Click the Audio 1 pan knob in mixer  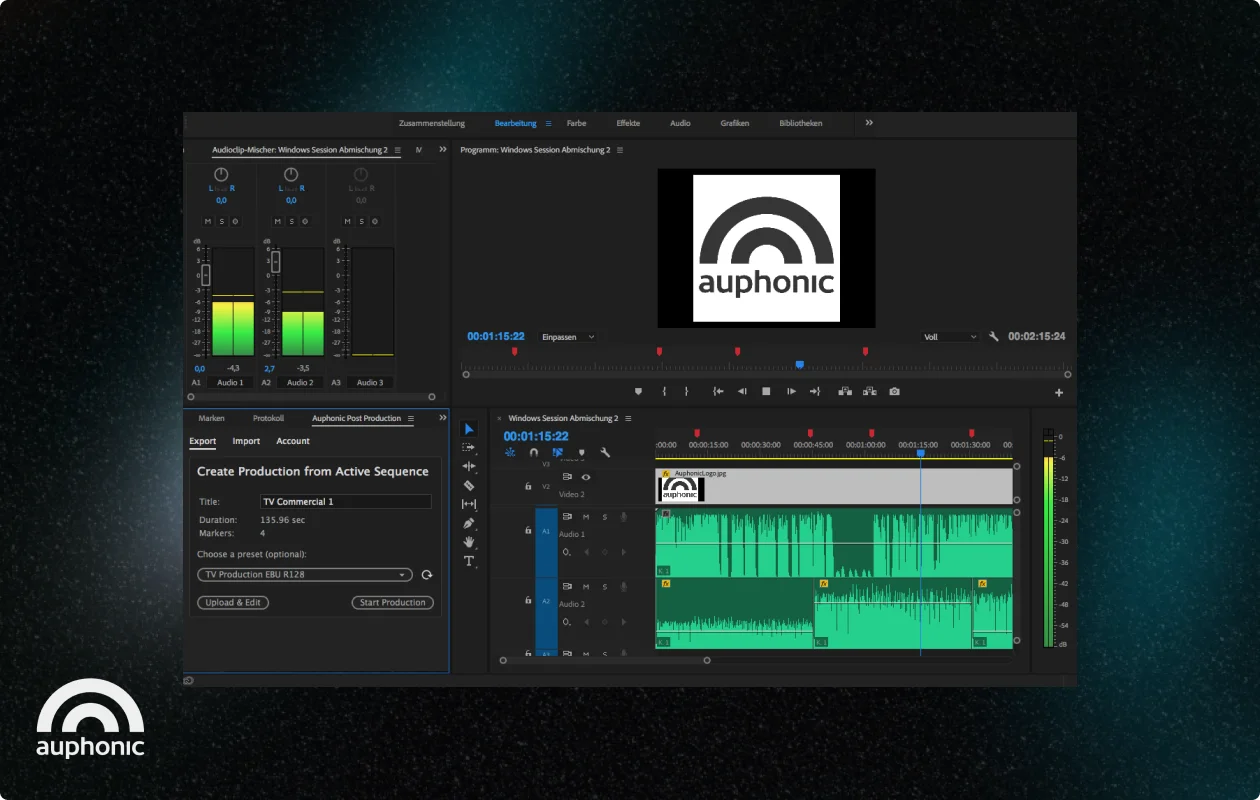221,175
